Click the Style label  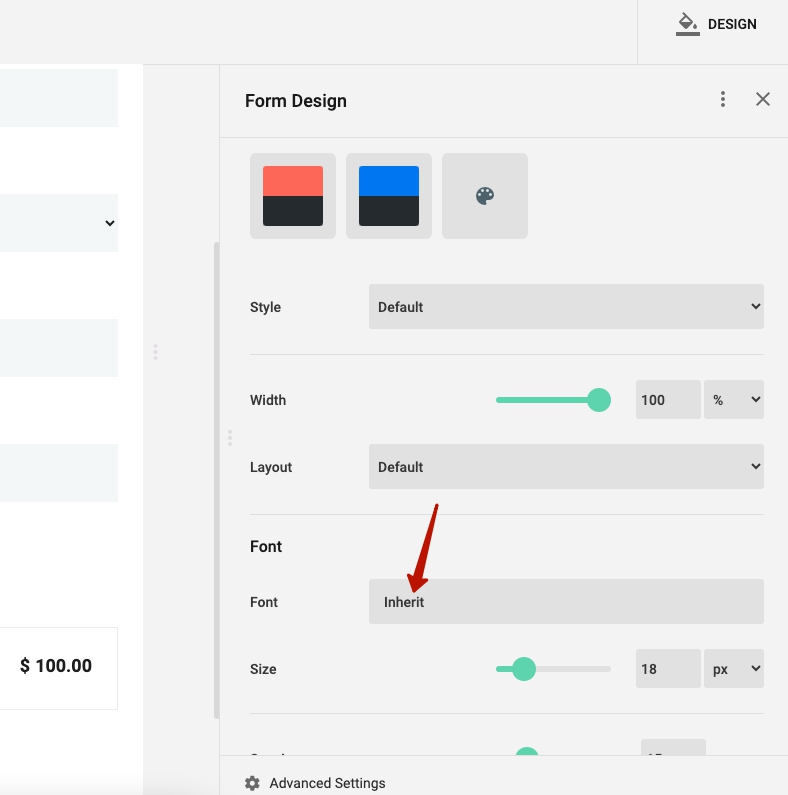(265, 307)
